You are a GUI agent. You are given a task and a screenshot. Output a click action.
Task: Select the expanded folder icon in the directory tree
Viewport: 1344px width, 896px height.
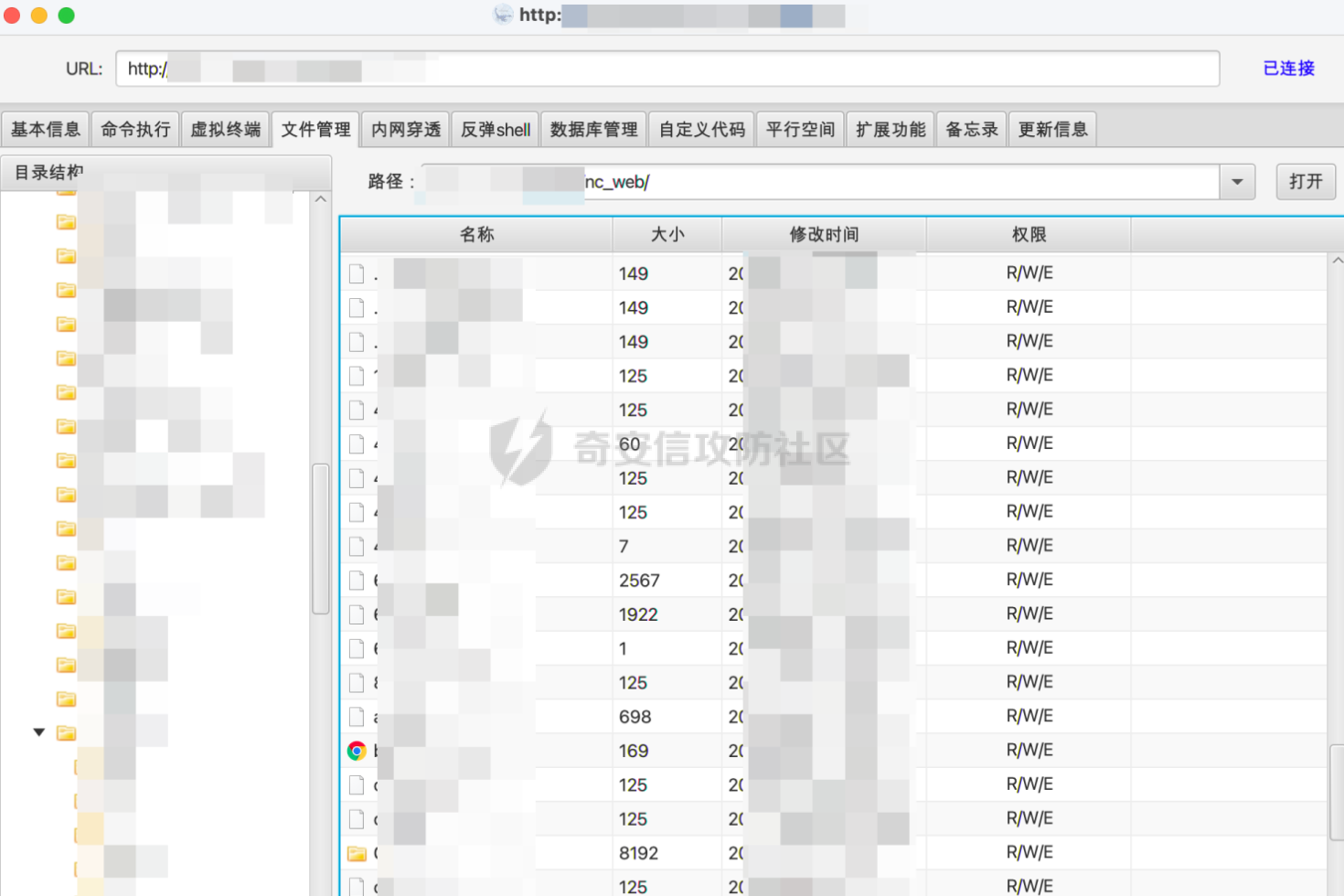tap(66, 732)
